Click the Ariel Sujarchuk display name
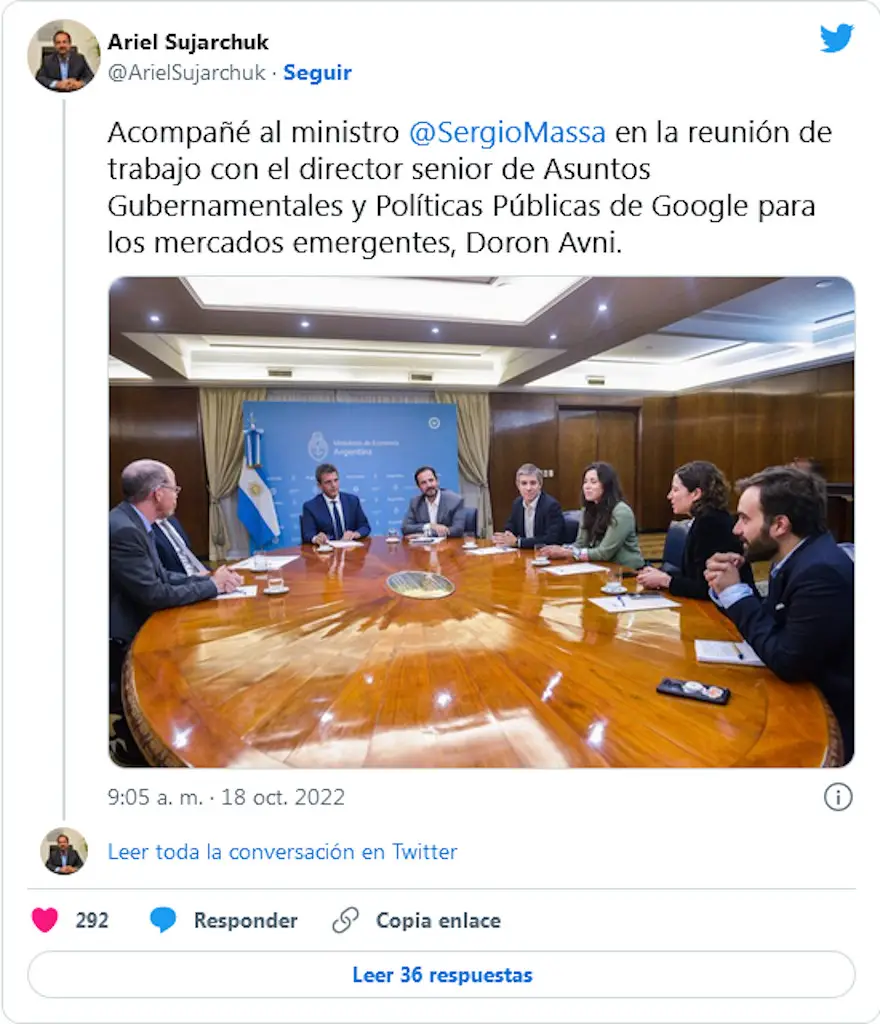Screen dimensions: 880x1024 coord(188,42)
